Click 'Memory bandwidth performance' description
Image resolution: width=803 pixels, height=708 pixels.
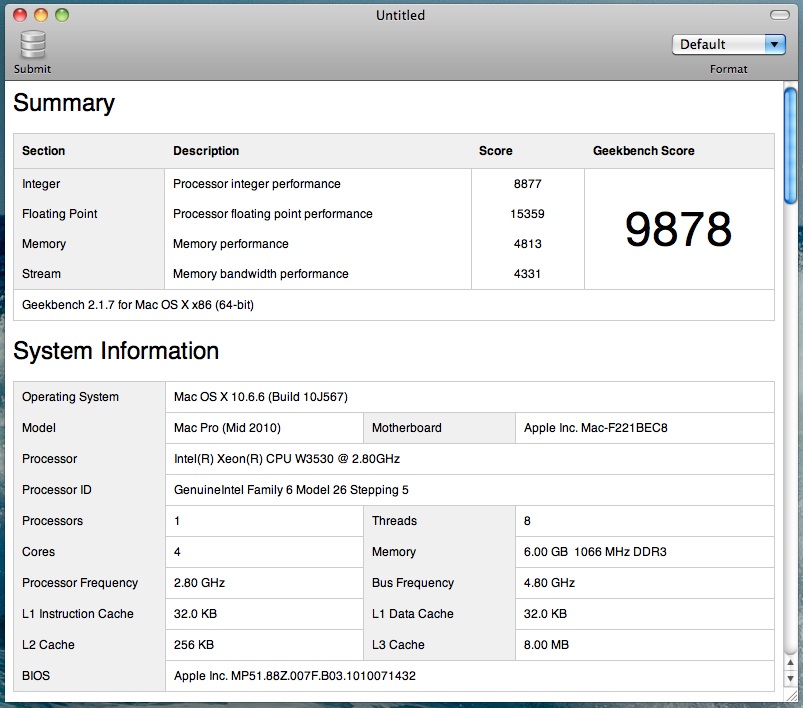(261, 274)
